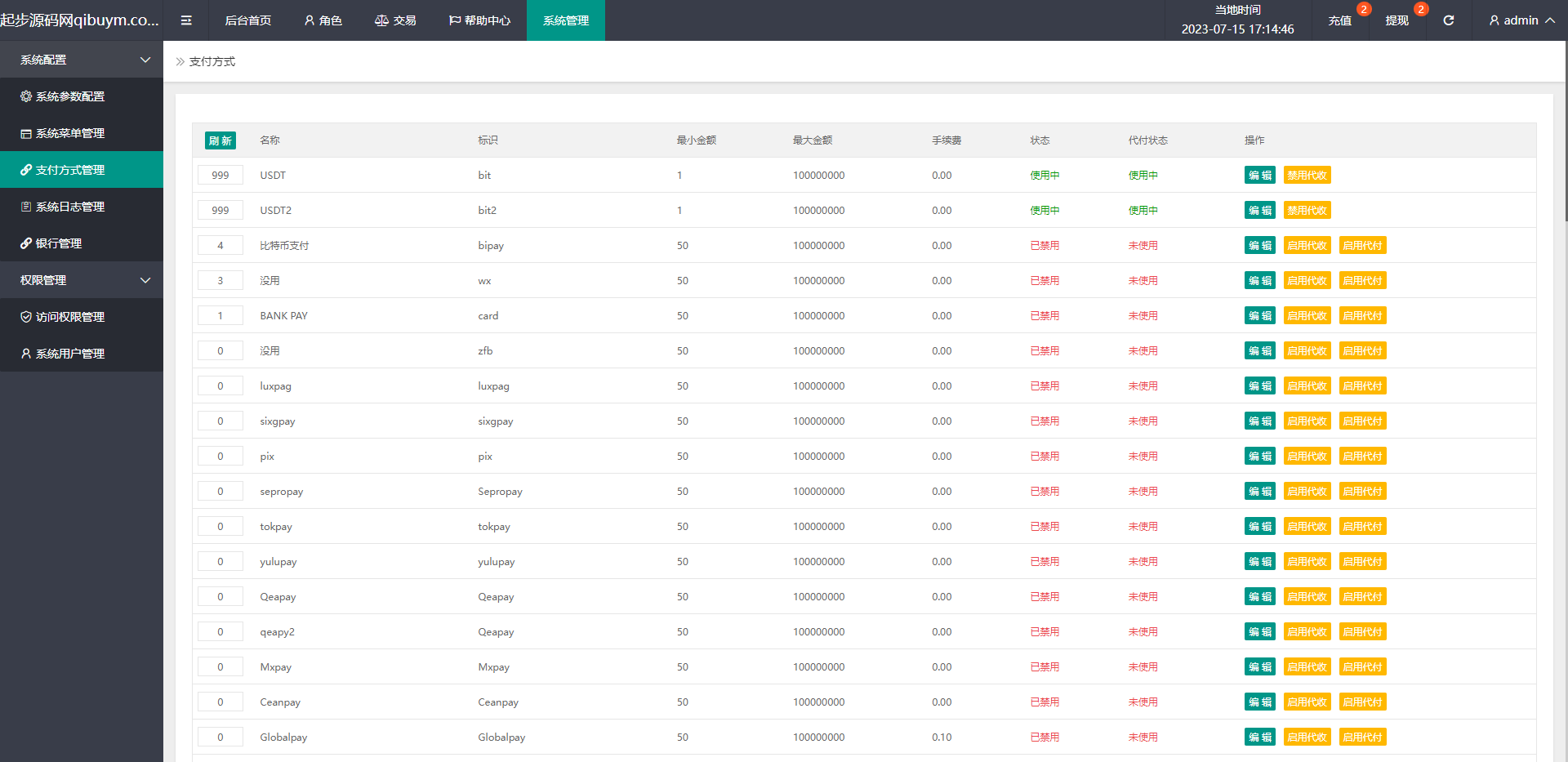
Task: Click 编辑 button for Globalpay row
Action: [x=1259, y=737]
